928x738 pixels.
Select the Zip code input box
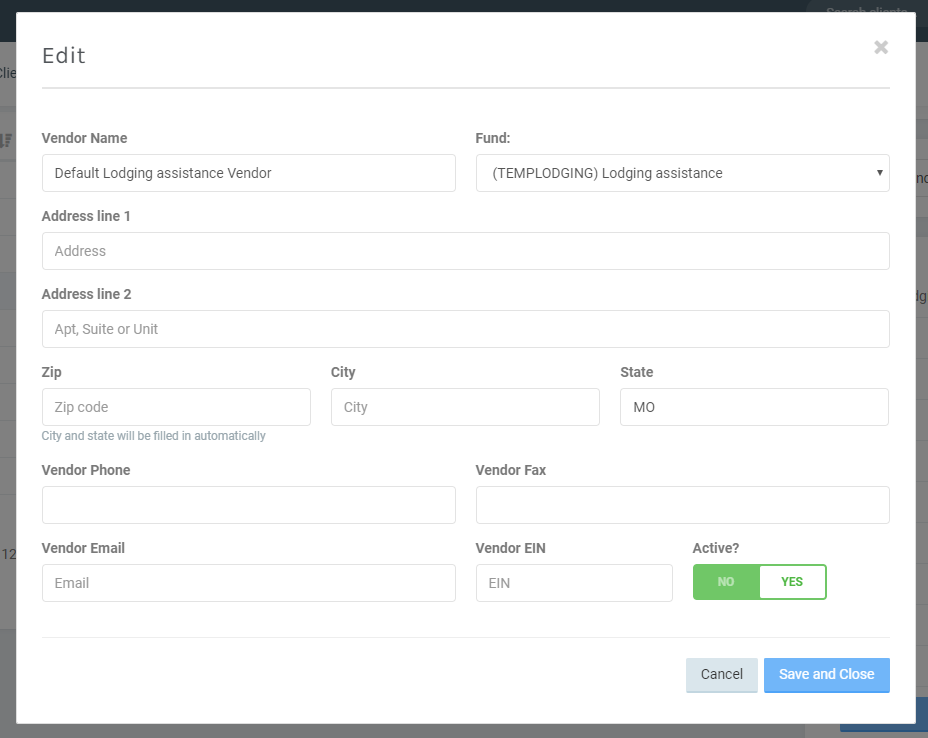point(176,407)
